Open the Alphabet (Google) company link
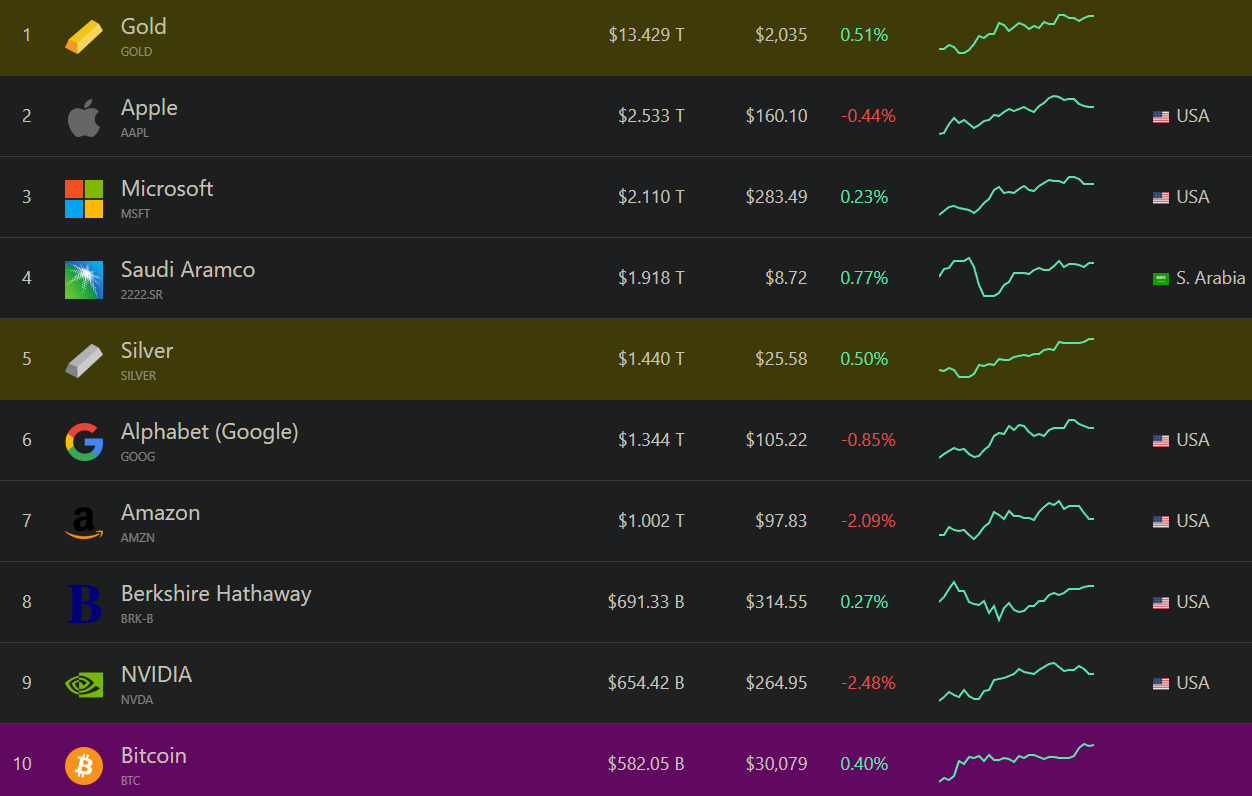Screen dimensions: 1252x796 (x=210, y=432)
